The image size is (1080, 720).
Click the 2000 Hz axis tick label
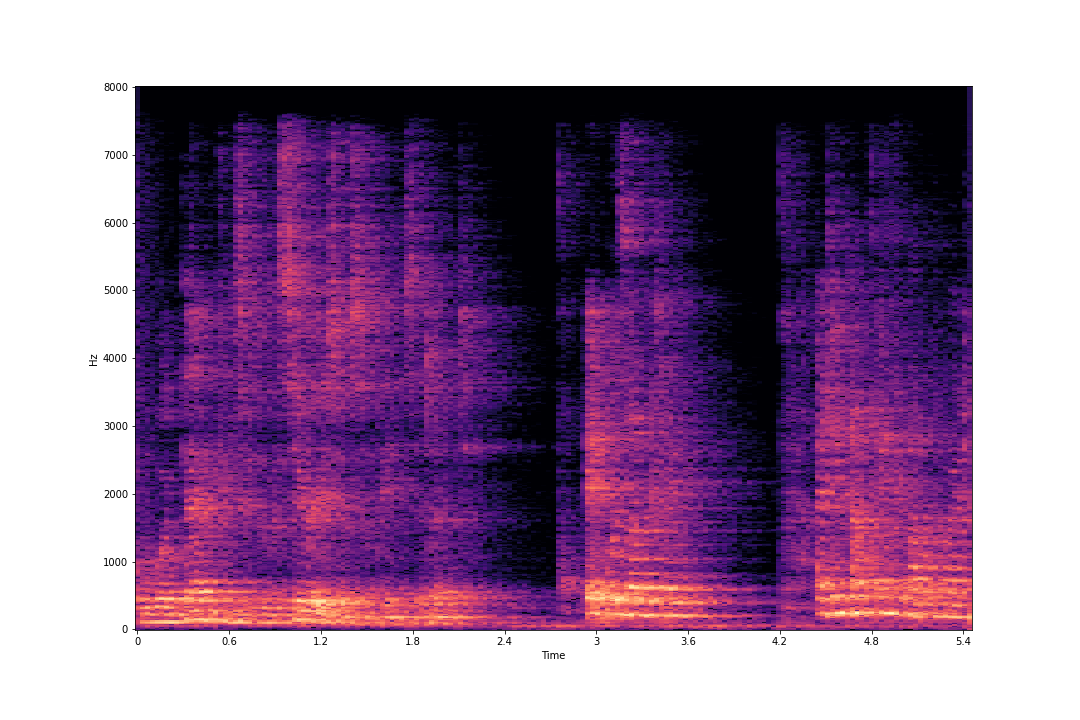(118, 494)
